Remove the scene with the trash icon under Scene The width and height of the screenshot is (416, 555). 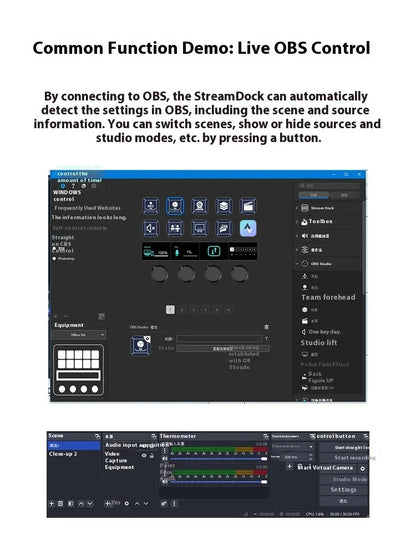click(x=61, y=503)
